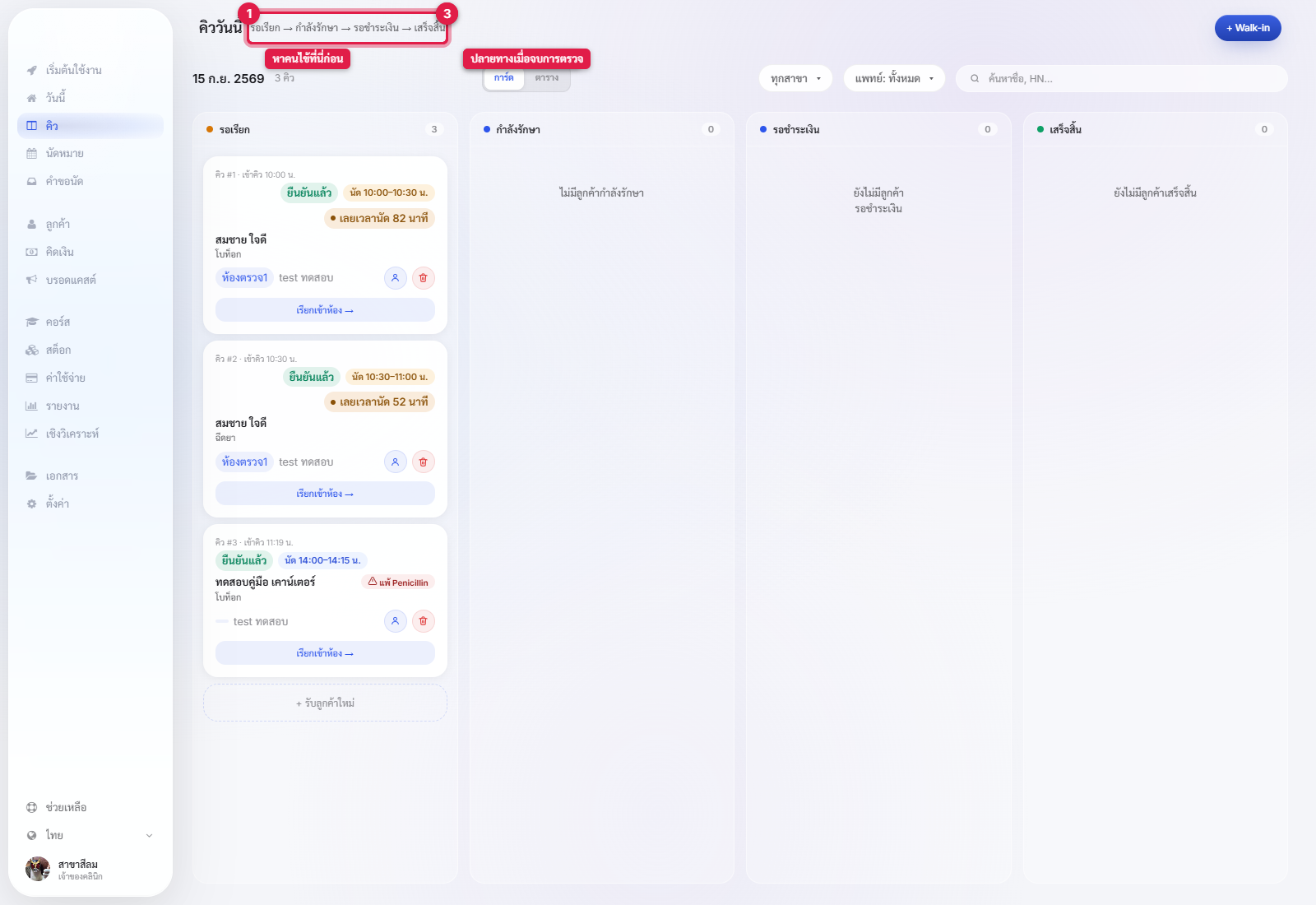This screenshot has height=905, width=1316.
Task: Click the แพ้ Penicillin allergy badge
Action: [398, 582]
